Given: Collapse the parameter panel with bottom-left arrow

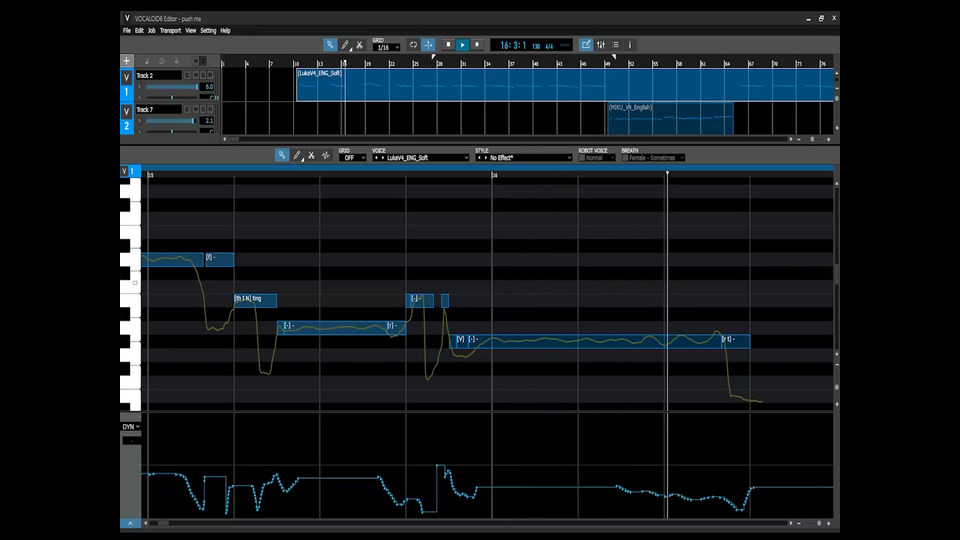Looking at the screenshot, I should pyautogui.click(x=130, y=523).
